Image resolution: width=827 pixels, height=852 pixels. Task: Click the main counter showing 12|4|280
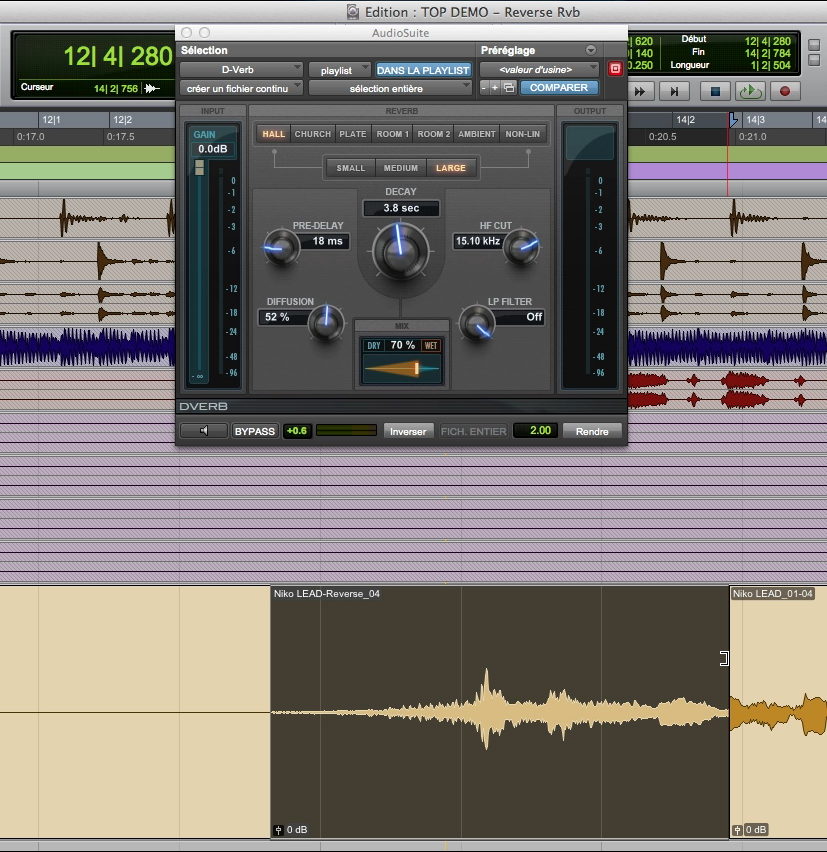coord(117,56)
